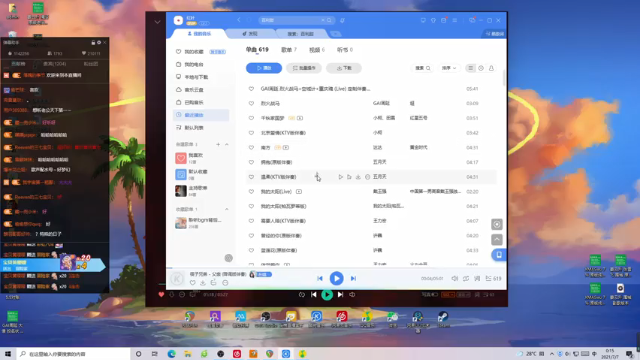Toggle the heart on the first GAI周延 Live row
Image resolution: width=640 pixels, height=360 pixels.
[251, 89]
